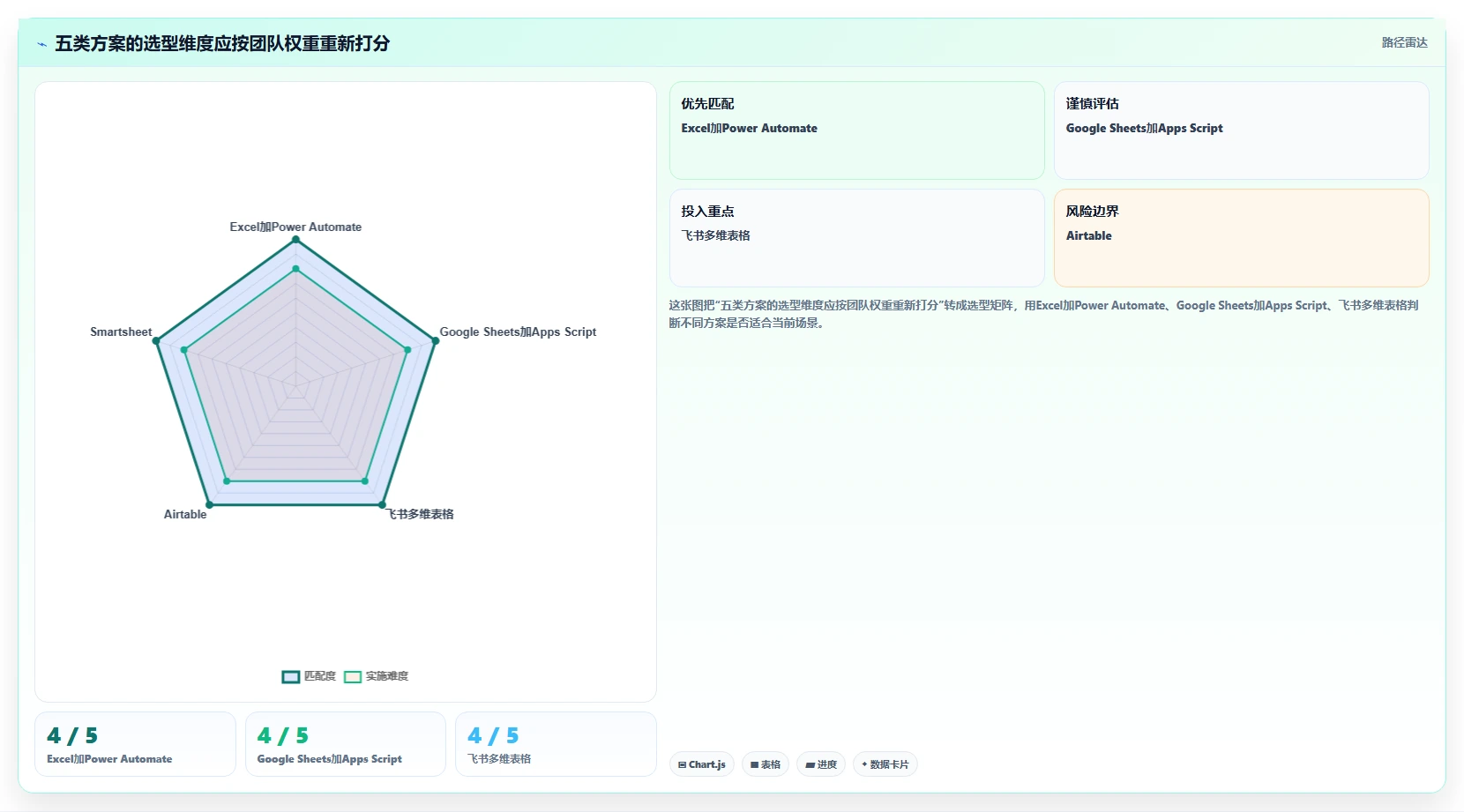Open the 投入重点 card
The height and width of the screenshot is (812, 1464).
coord(857,238)
